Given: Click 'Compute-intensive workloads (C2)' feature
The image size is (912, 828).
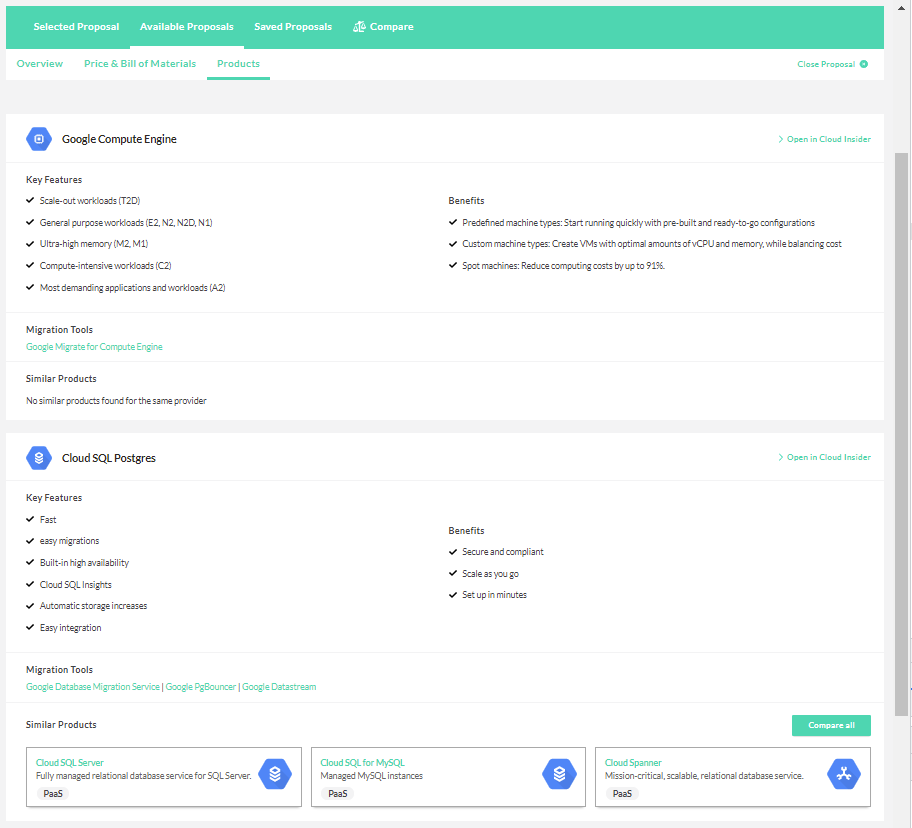Looking at the screenshot, I should click(105, 265).
